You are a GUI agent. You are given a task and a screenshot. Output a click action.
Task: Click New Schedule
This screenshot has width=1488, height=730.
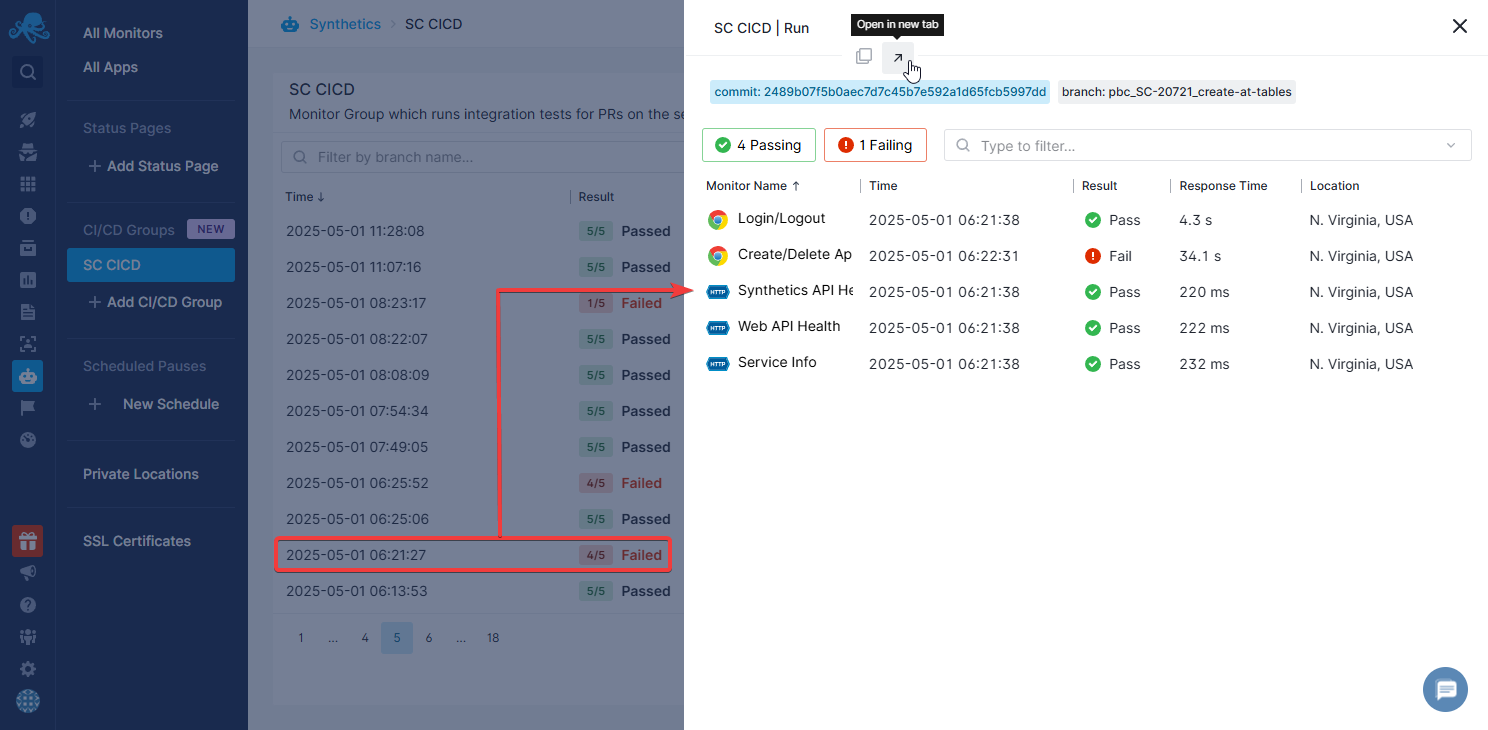coord(153,404)
